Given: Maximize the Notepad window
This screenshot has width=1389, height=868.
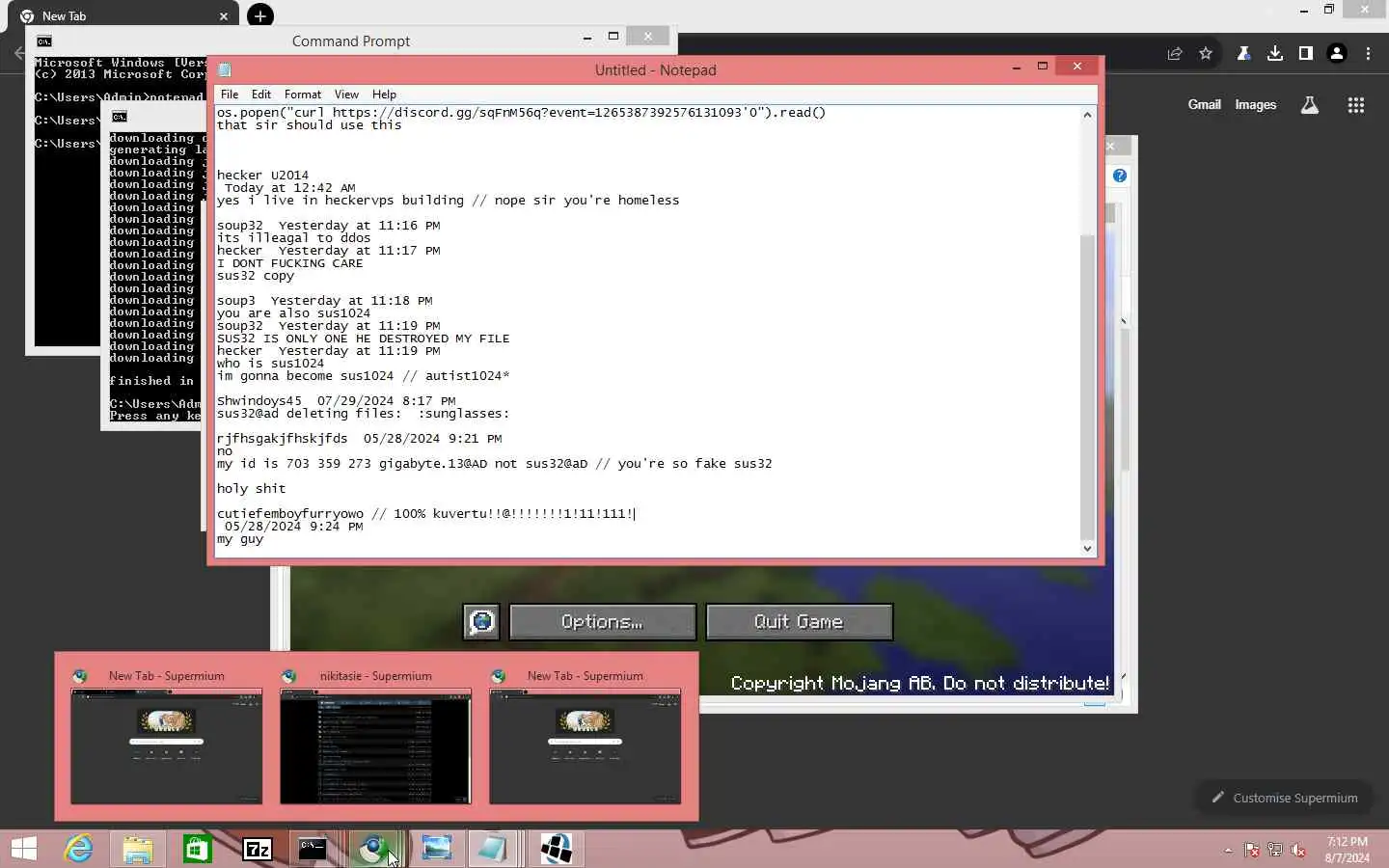Looking at the screenshot, I should pos(1042,66).
